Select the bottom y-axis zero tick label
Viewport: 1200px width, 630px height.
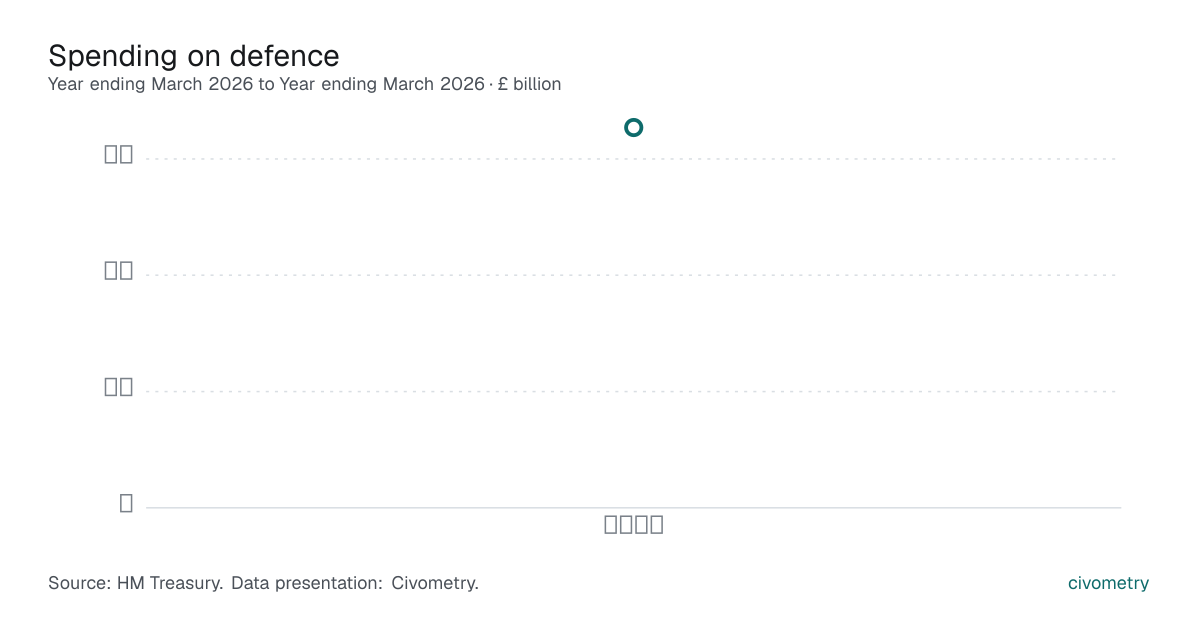click(126, 503)
